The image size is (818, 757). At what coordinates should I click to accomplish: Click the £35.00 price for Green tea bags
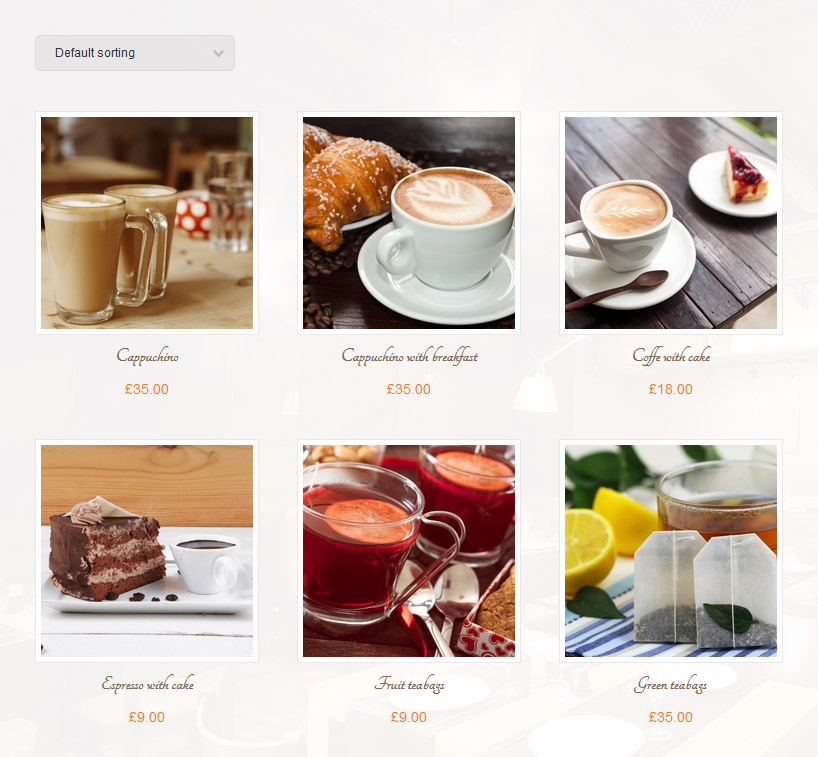670,717
